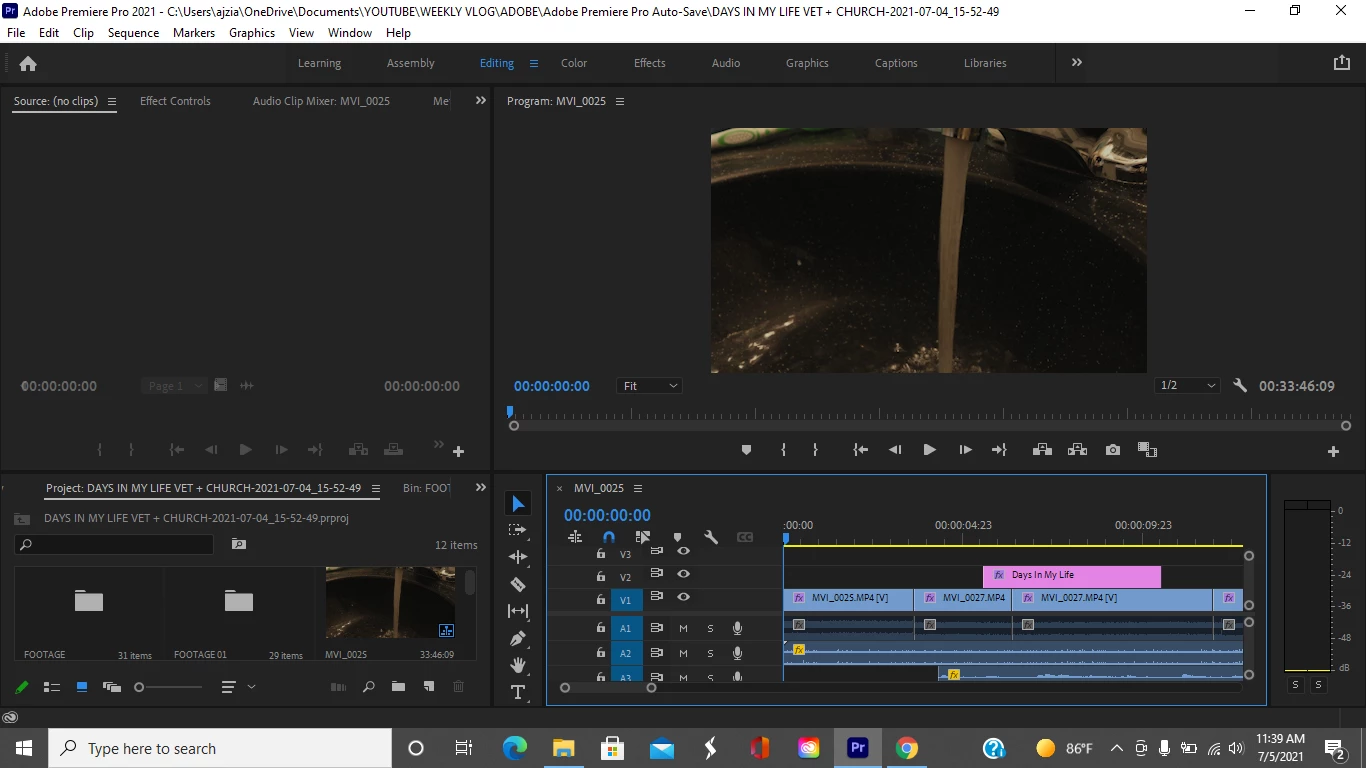Open the Graphics menu in menu bar
Image resolution: width=1366 pixels, height=768 pixels.
point(252,33)
